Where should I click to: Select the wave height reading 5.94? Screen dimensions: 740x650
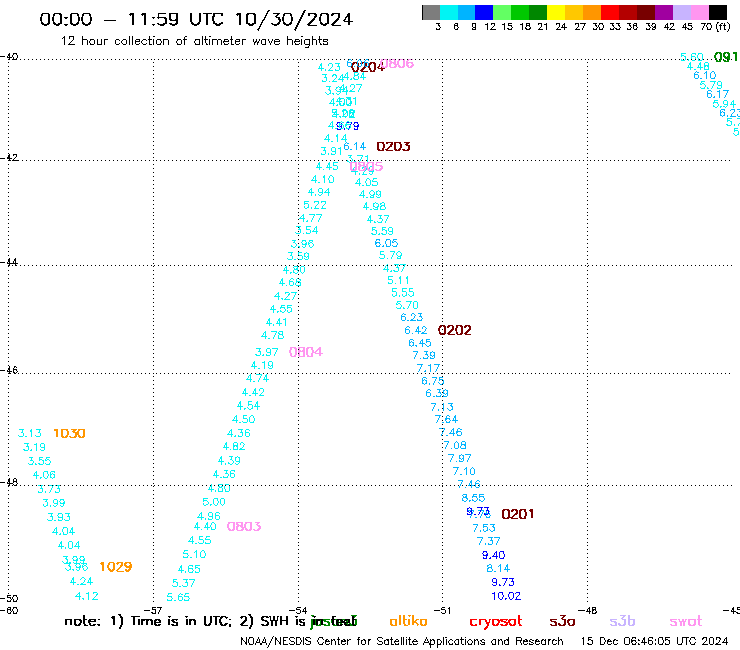[724, 104]
